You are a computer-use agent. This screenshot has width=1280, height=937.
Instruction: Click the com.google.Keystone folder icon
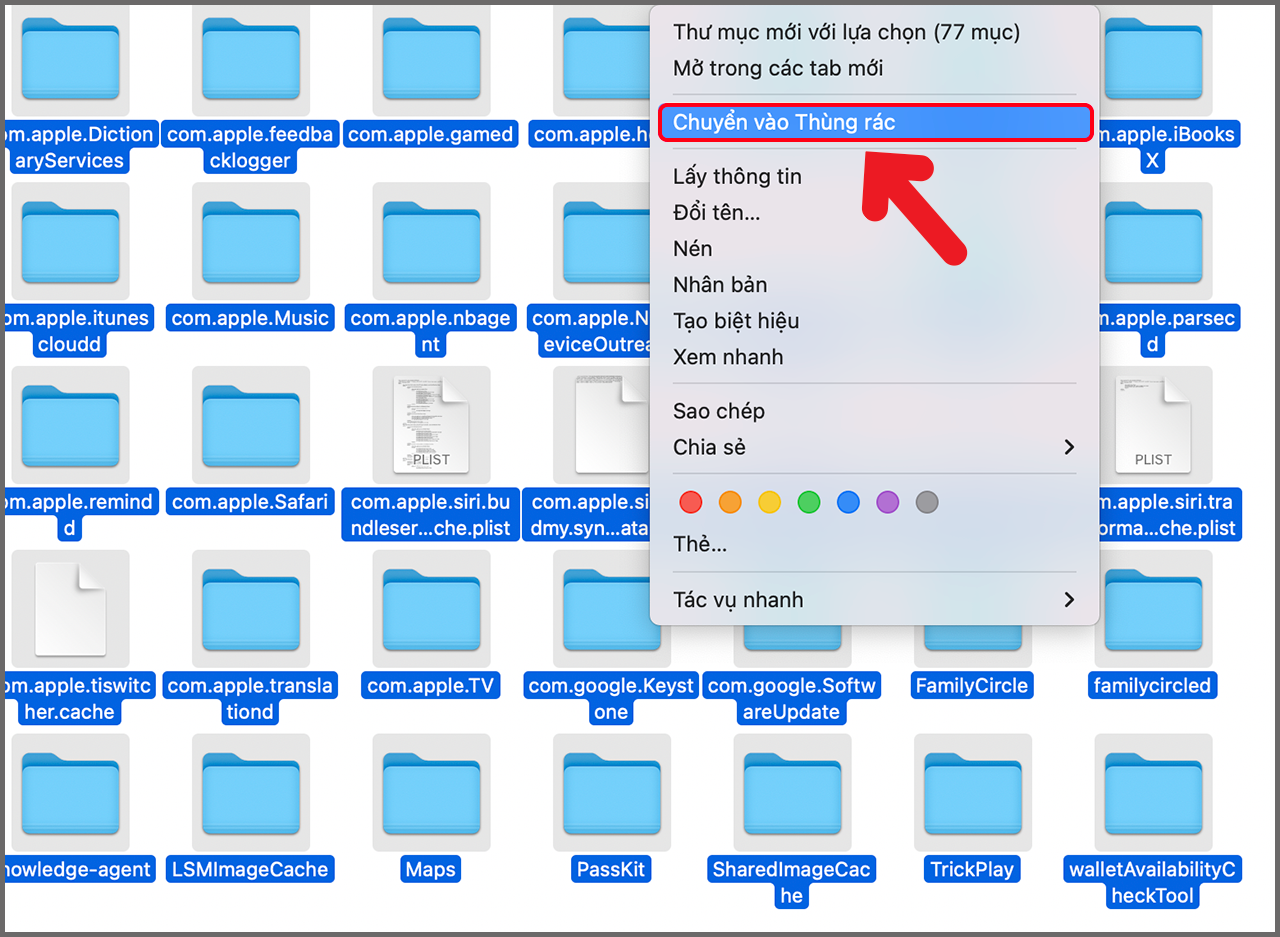tap(611, 609)
